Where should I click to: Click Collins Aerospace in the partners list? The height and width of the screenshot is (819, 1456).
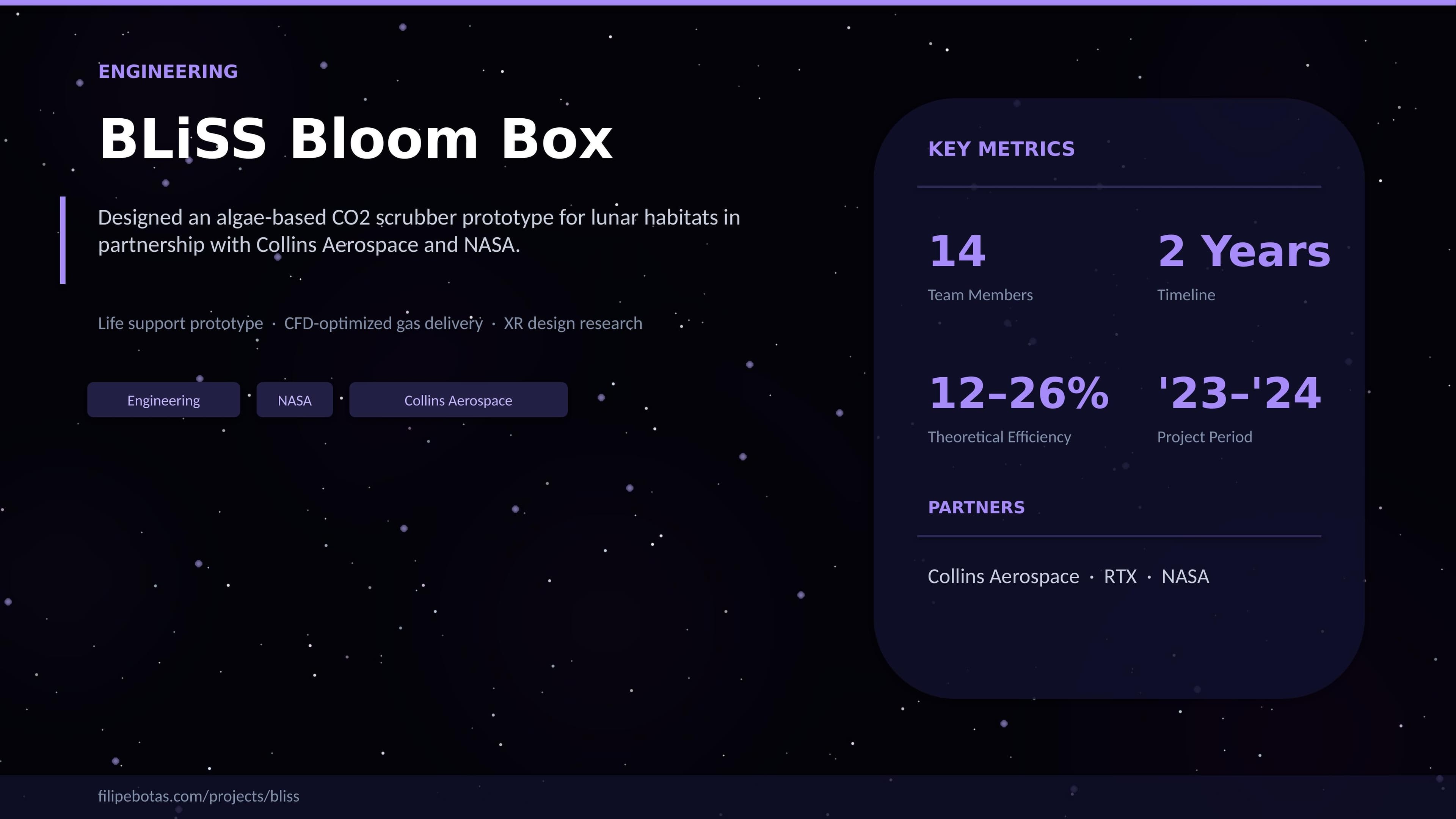click(x=1003, y=576)
